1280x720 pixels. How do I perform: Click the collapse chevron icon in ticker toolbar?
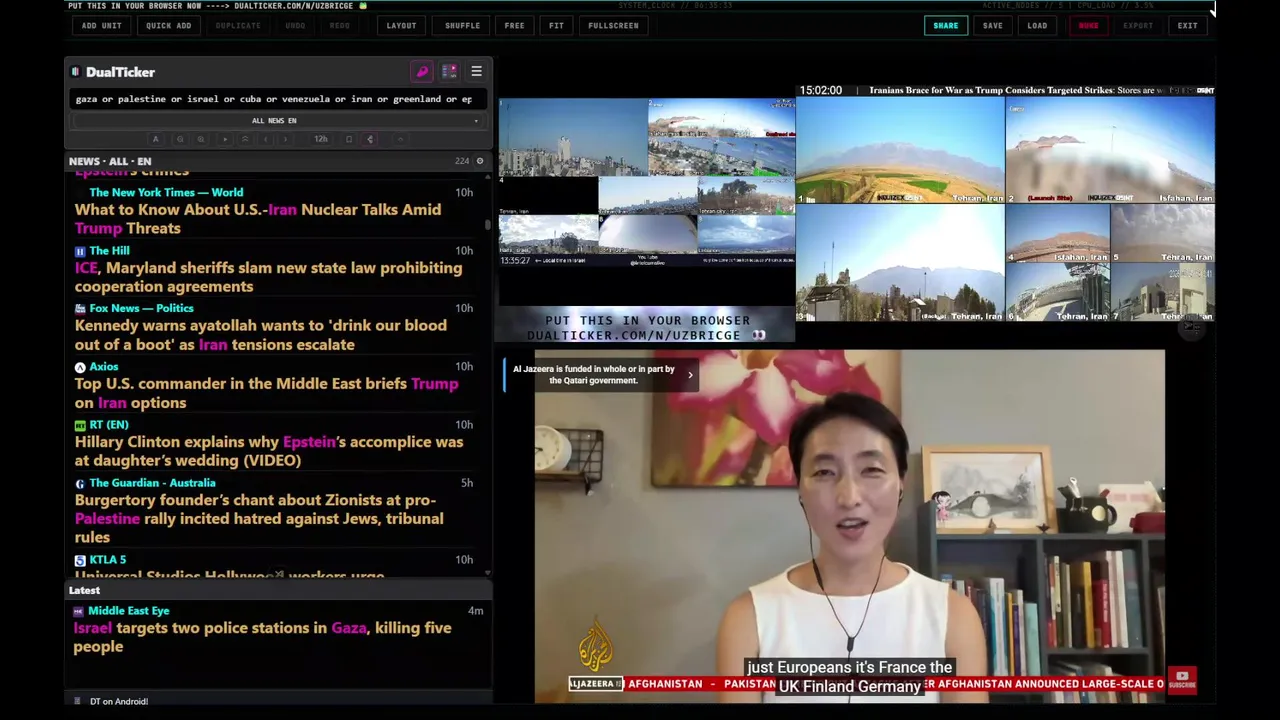click(x=400, y=139)
